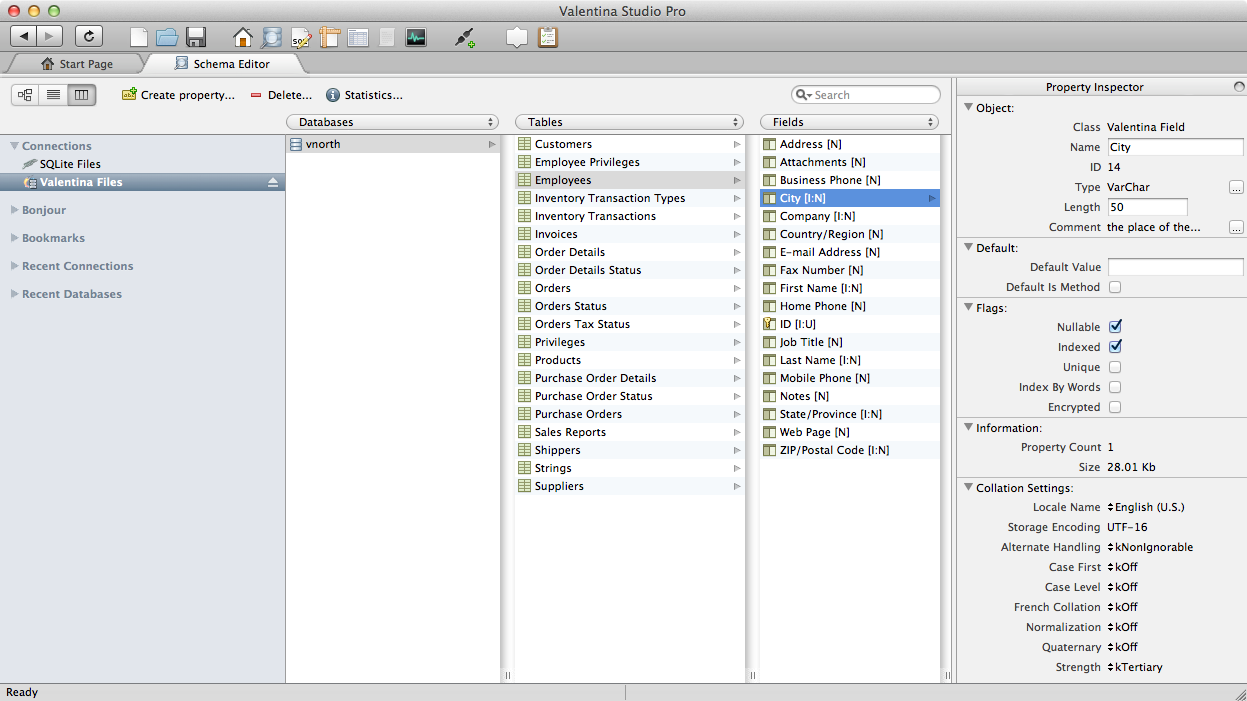Open the home Start Page icon
The height and width of the screenshot is (701, 1247).
pos(243,38)
